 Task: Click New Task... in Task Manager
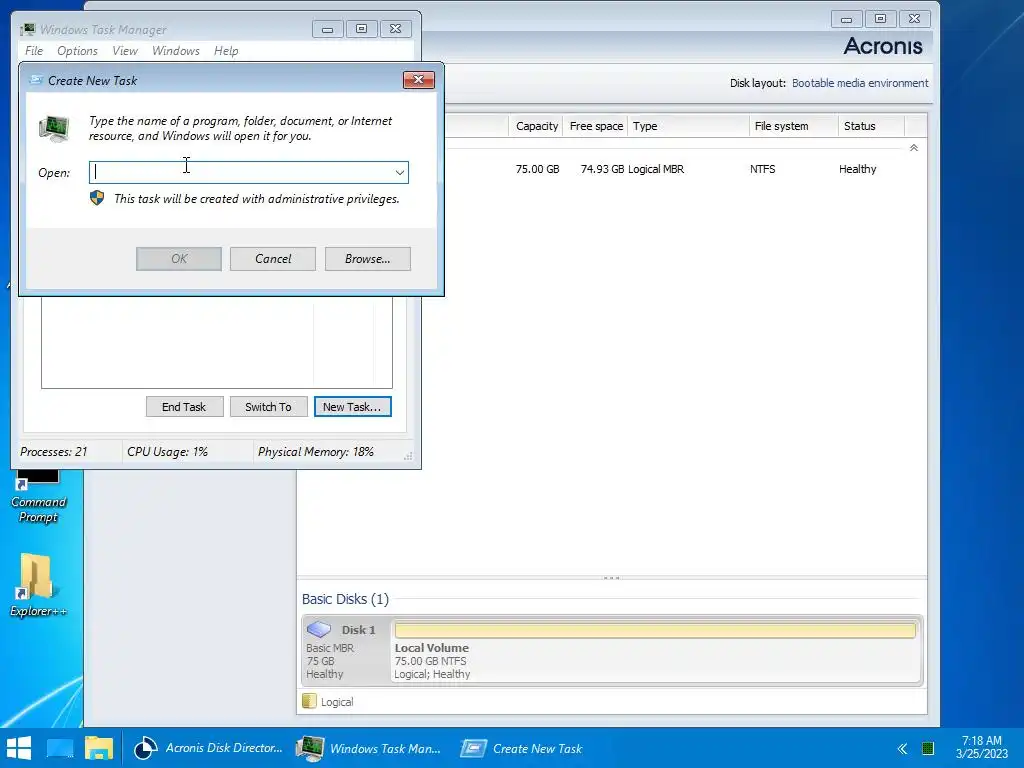tap(353, 407)
